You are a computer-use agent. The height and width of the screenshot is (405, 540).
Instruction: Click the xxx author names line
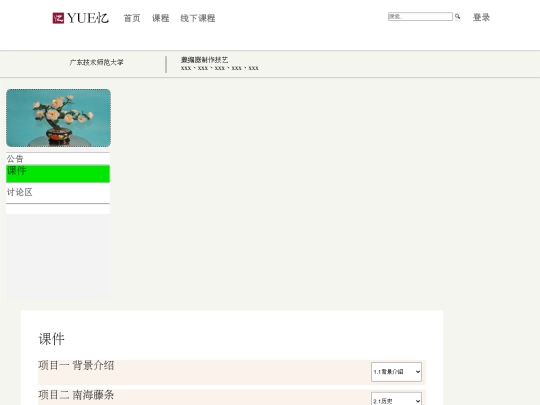(220, 68)
